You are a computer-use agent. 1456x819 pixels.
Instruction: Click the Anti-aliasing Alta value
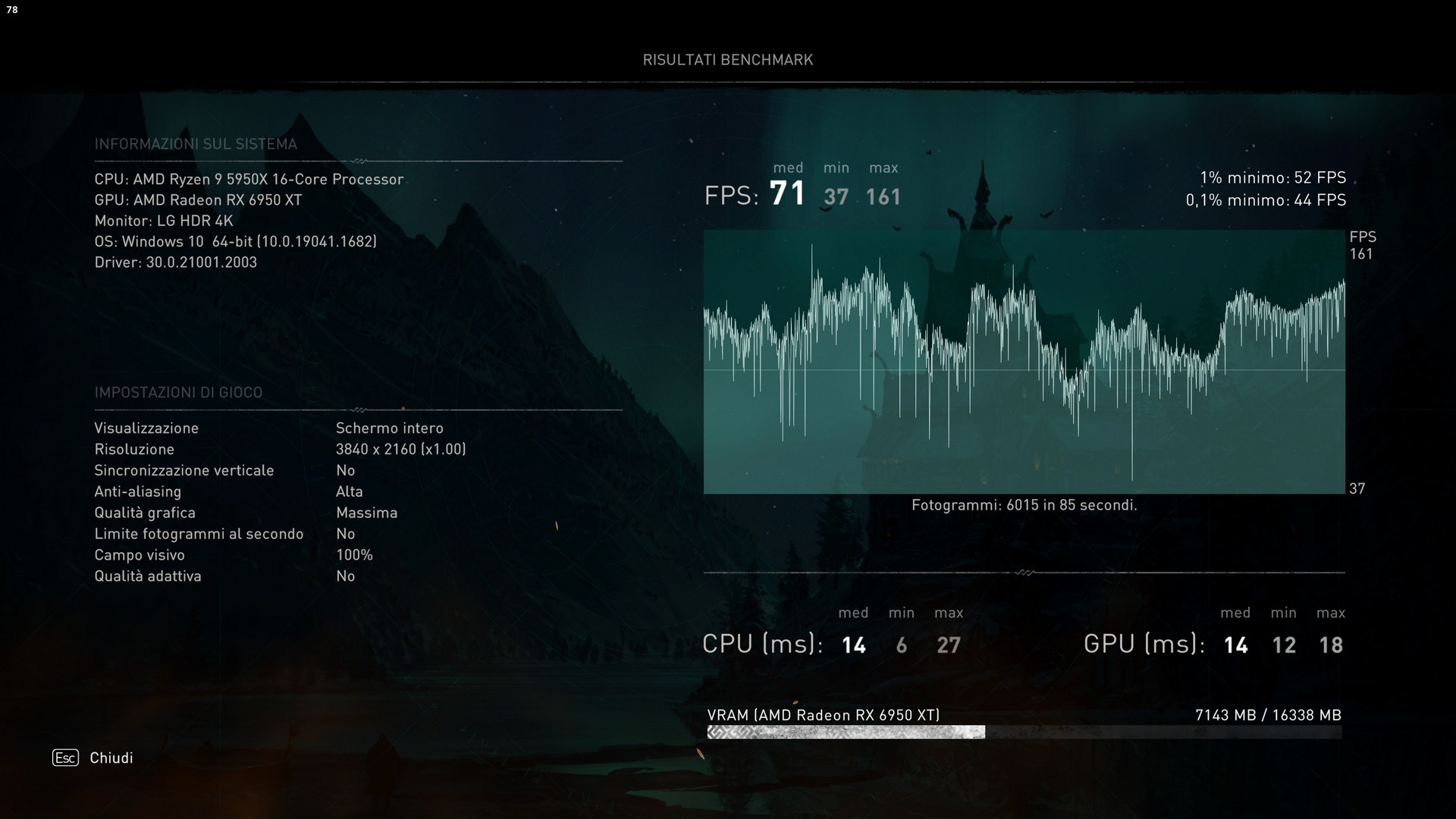(349, 491)
